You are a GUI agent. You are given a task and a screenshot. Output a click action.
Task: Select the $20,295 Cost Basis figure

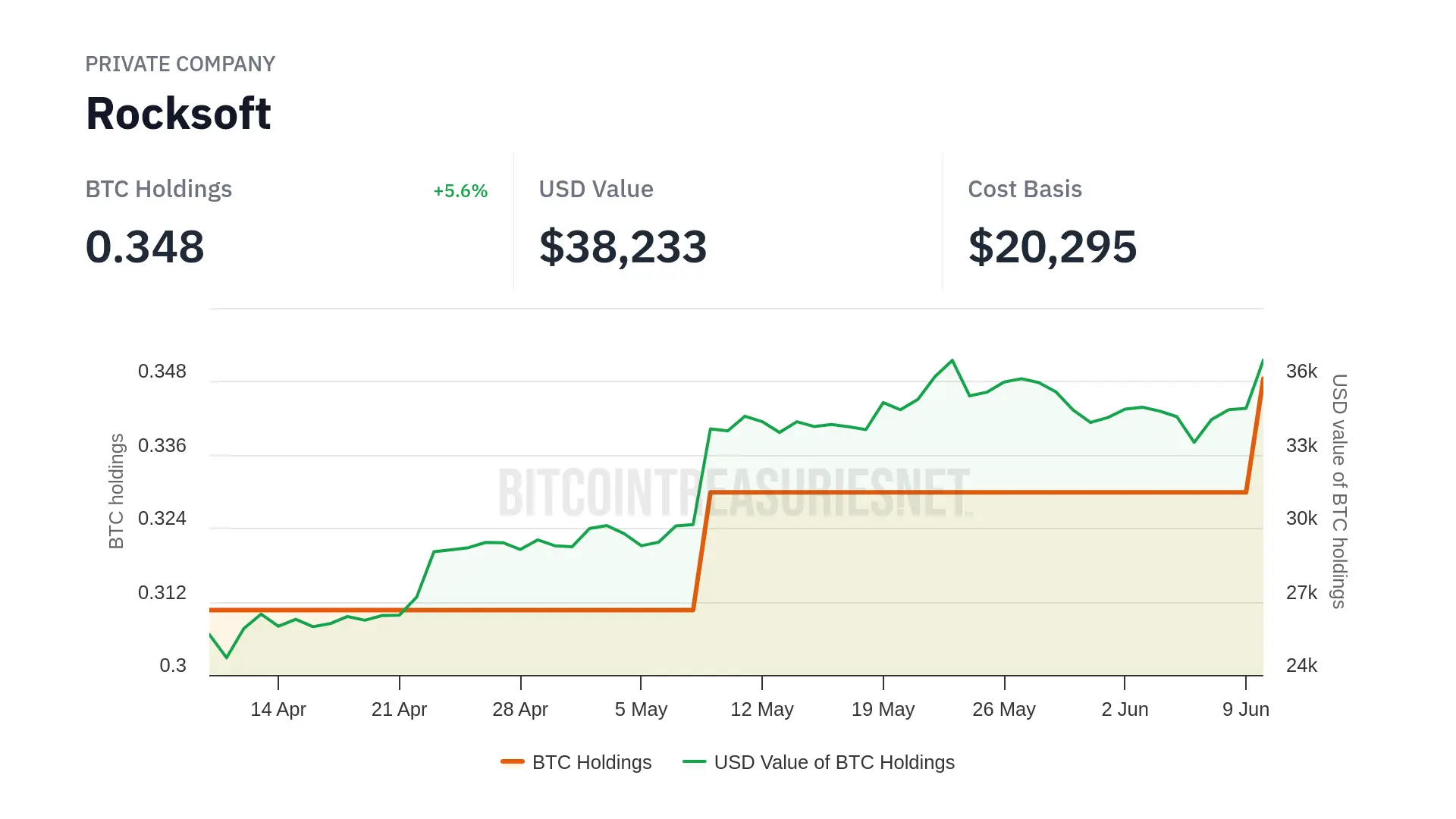click(1052, 247)
